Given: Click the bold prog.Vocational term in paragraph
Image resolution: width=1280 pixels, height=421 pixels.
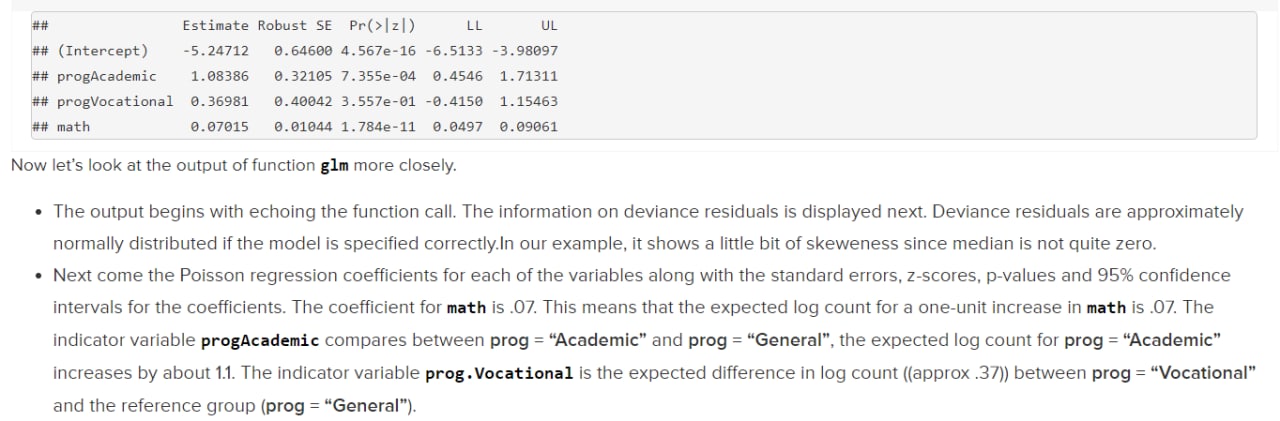Looking at the screenshot, I should [499, 373].
